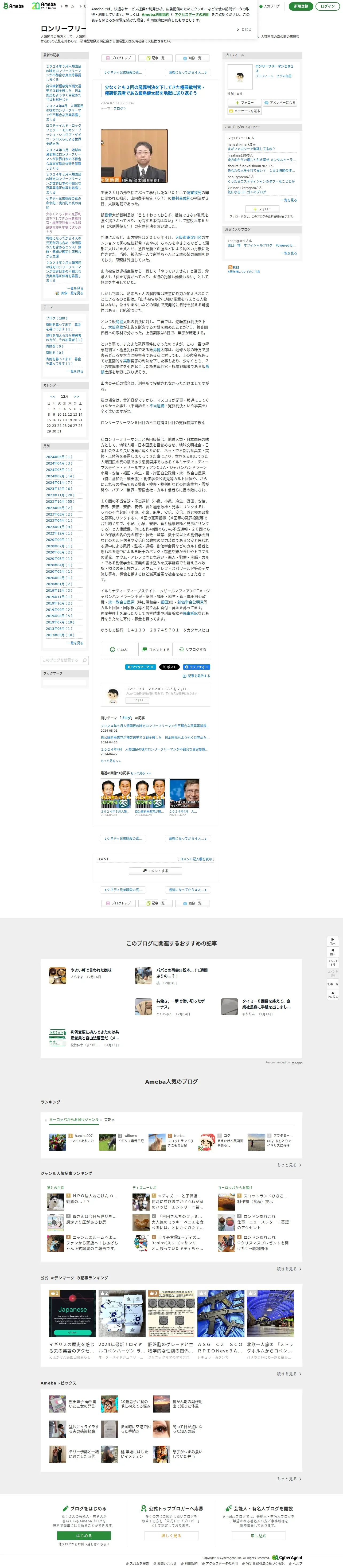
Task: Click the floating 次へ arrow
Action: tap(333, 941)
